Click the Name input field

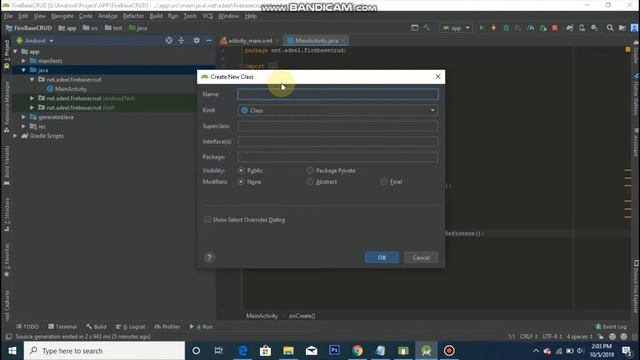(x=338, y=94)
